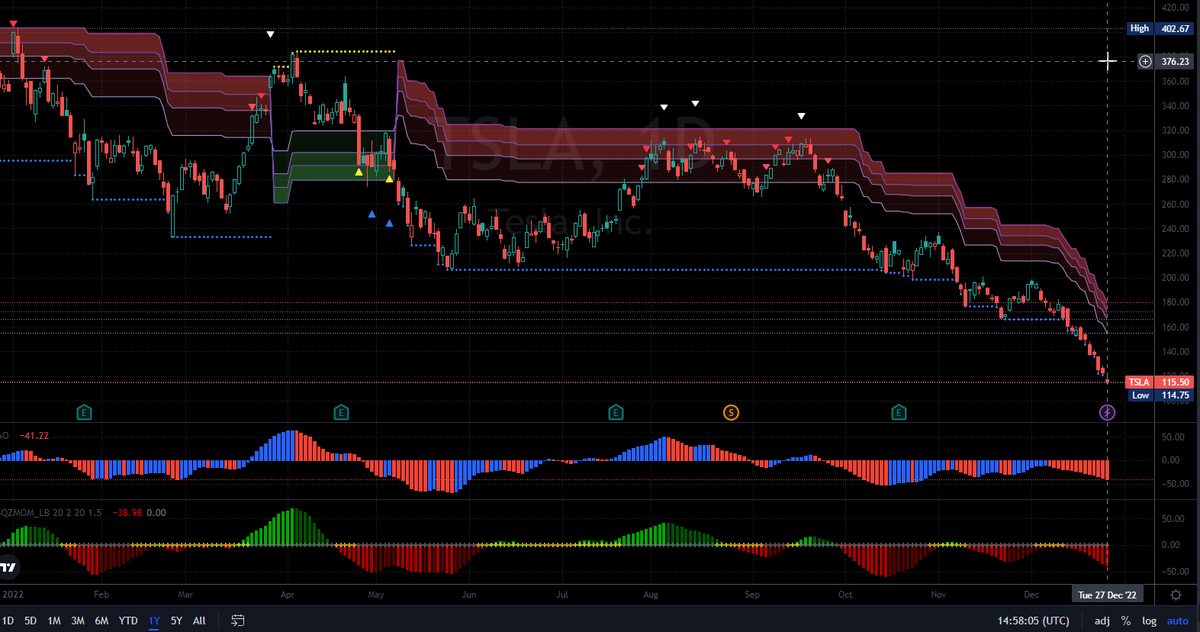
Task: Click the 376.23 crosshair price label
Action: [x=1172, y=61]
